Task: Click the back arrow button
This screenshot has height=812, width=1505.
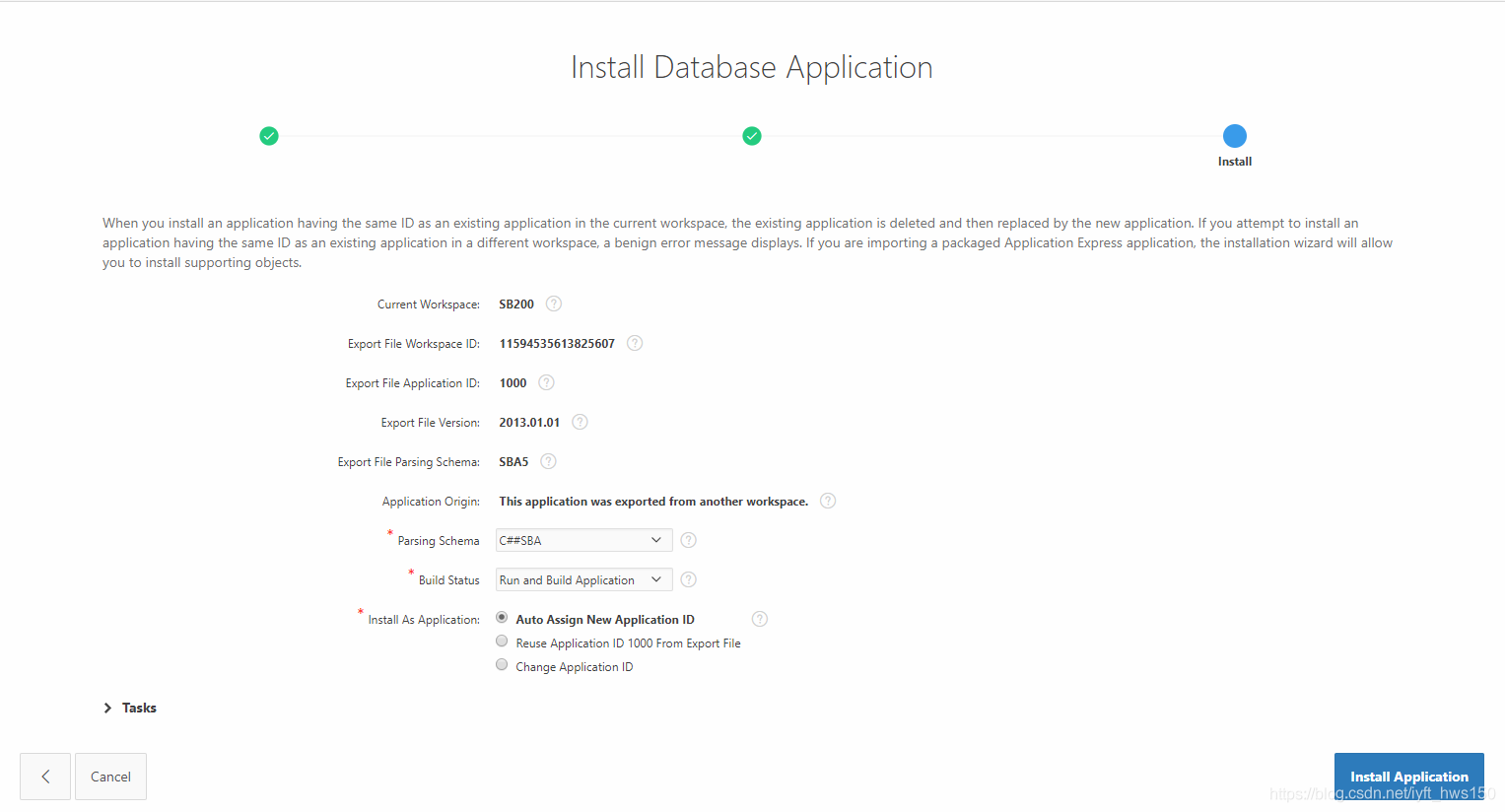Action: 45,777
